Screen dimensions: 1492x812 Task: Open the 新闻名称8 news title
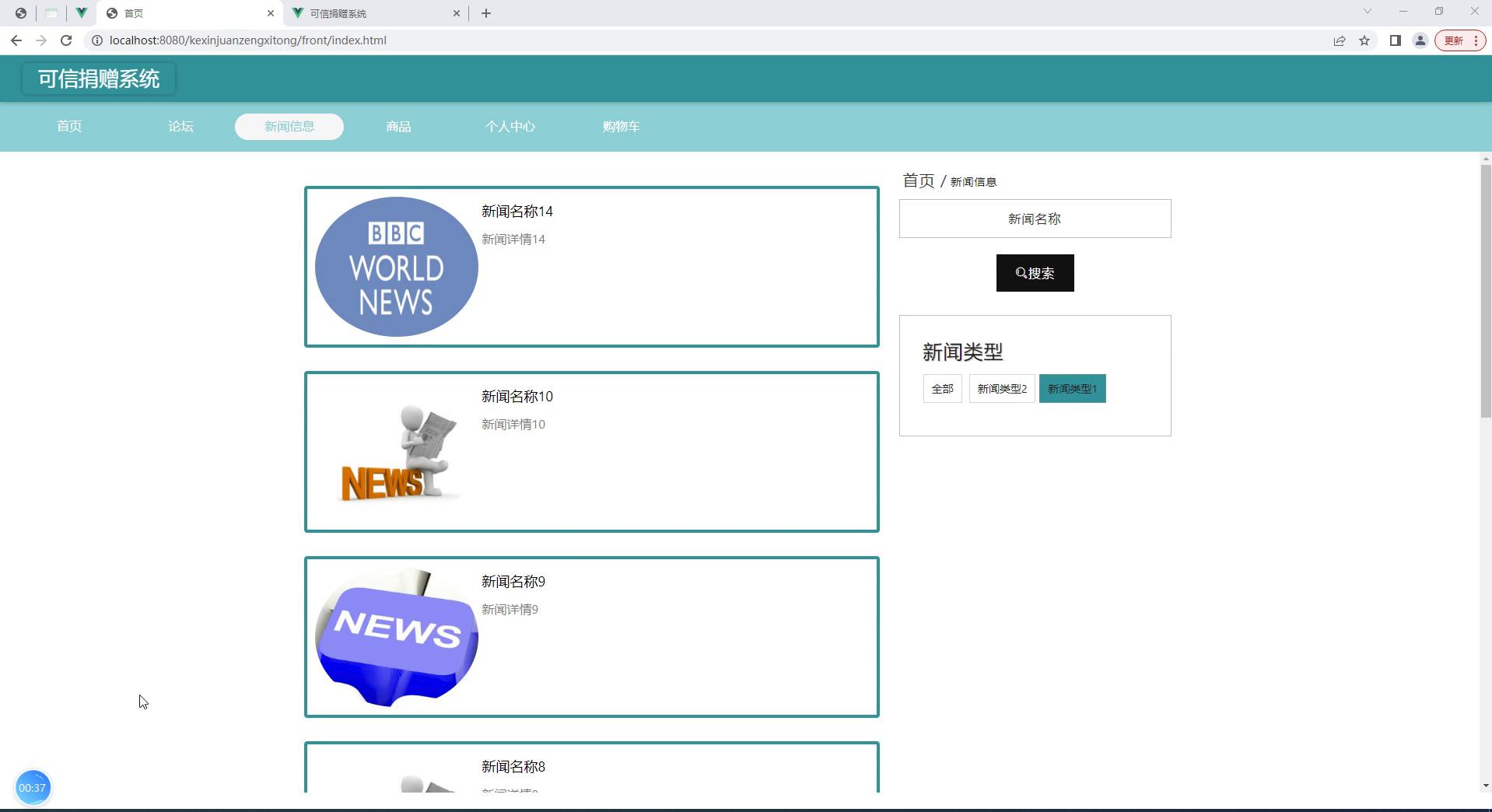point(513,767)
